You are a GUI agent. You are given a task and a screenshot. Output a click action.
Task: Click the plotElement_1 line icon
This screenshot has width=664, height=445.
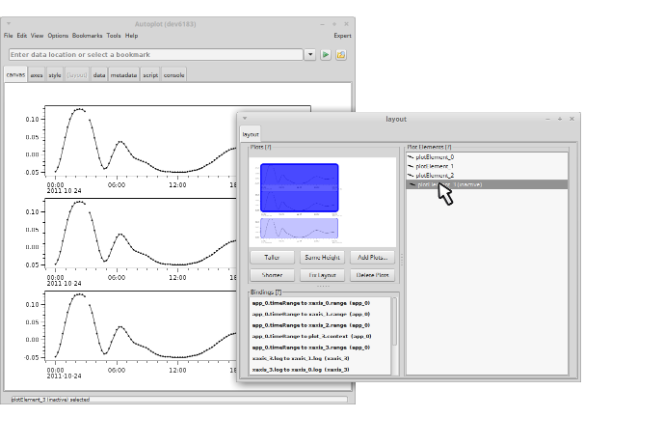(x=410, y=166)
